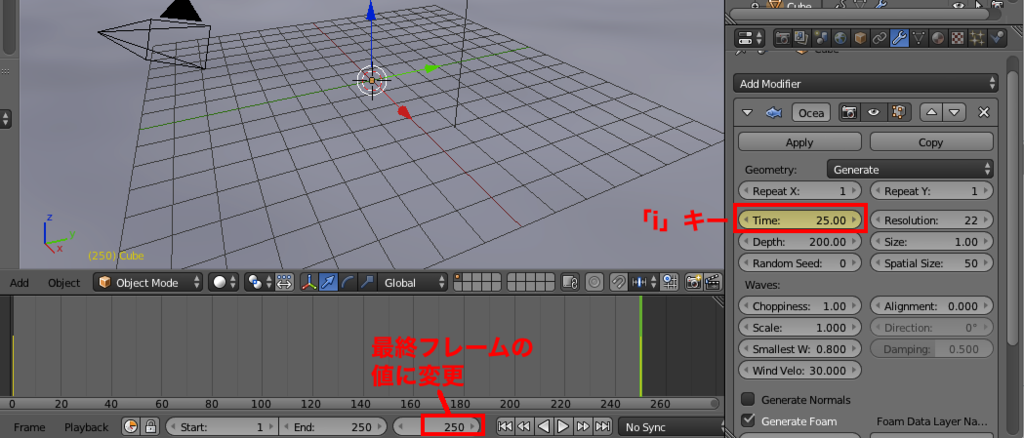Open the Object menu in viewport header

point(63,283)
